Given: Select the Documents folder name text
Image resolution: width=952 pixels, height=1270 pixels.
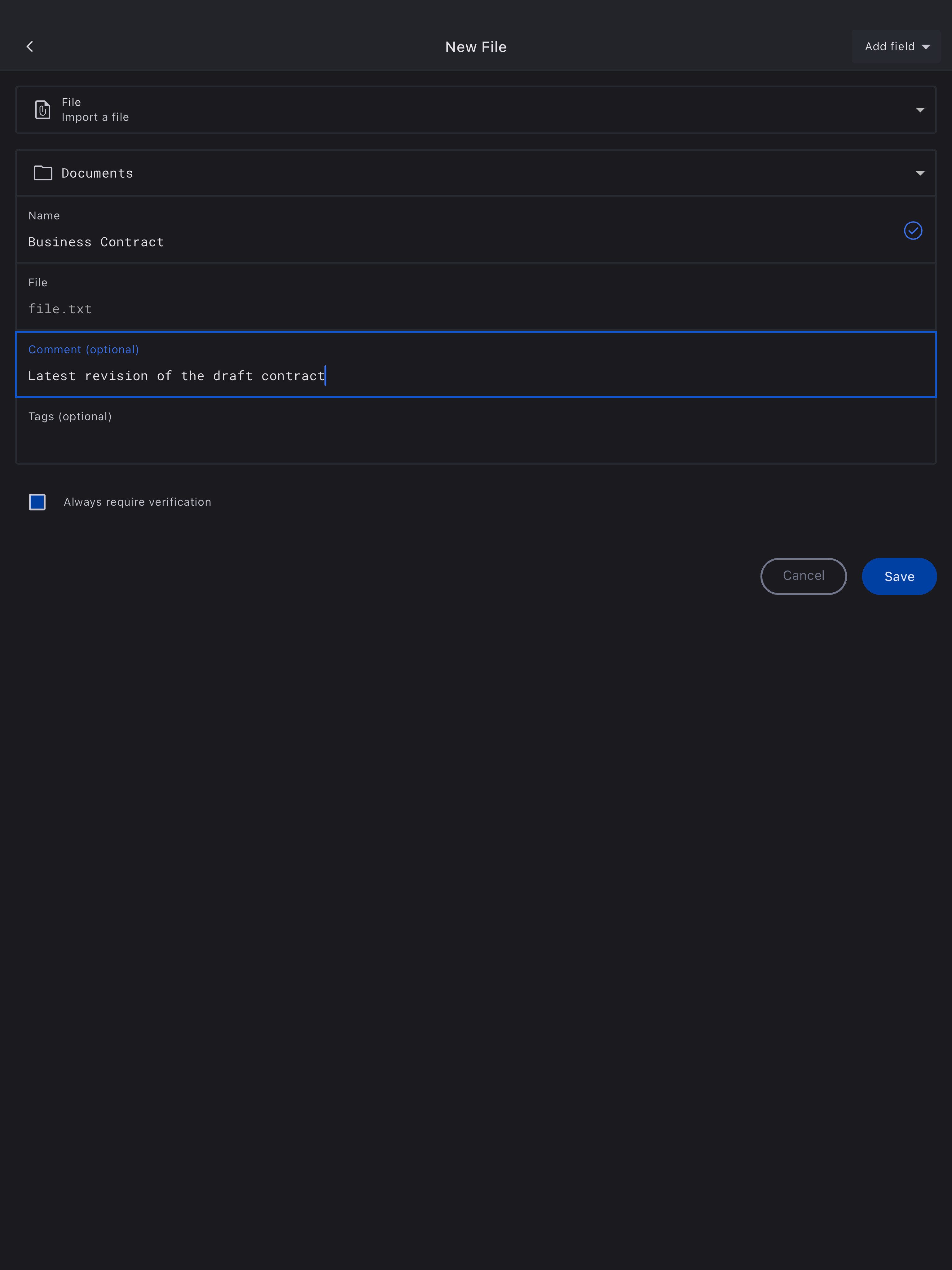Looking at the screenshot, I should tap(97, 173).
